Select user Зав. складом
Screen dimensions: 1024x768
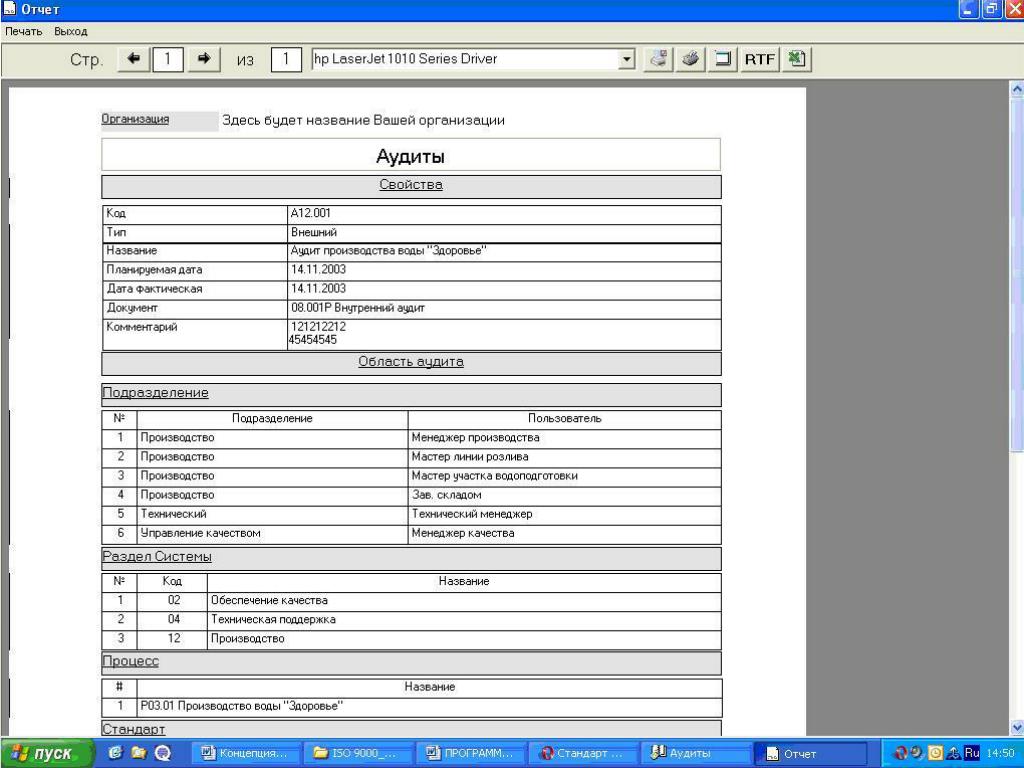(x=447, y=495)
